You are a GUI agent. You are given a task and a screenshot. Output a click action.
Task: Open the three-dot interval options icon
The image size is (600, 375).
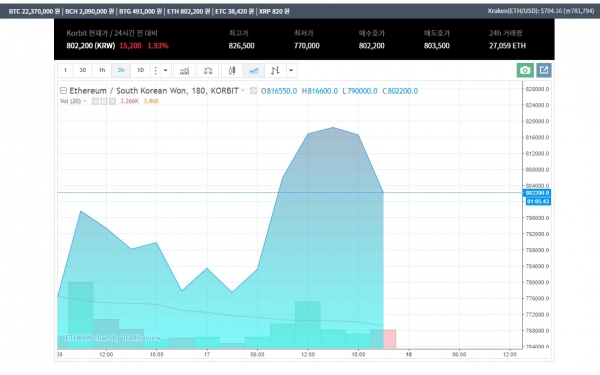point(155,70)
